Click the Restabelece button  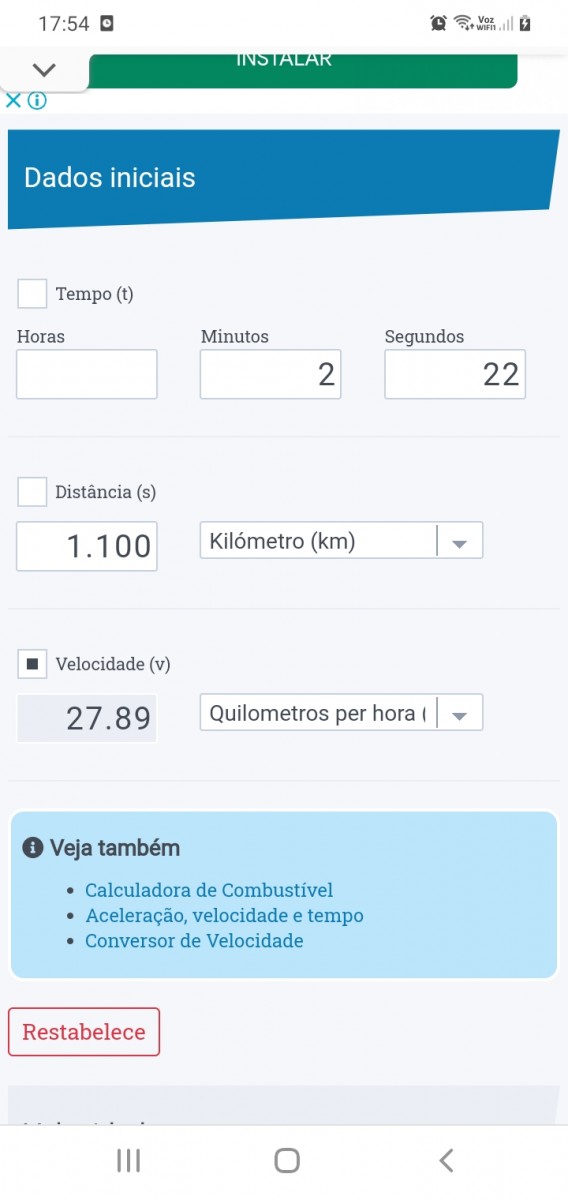click(84, 1032)
